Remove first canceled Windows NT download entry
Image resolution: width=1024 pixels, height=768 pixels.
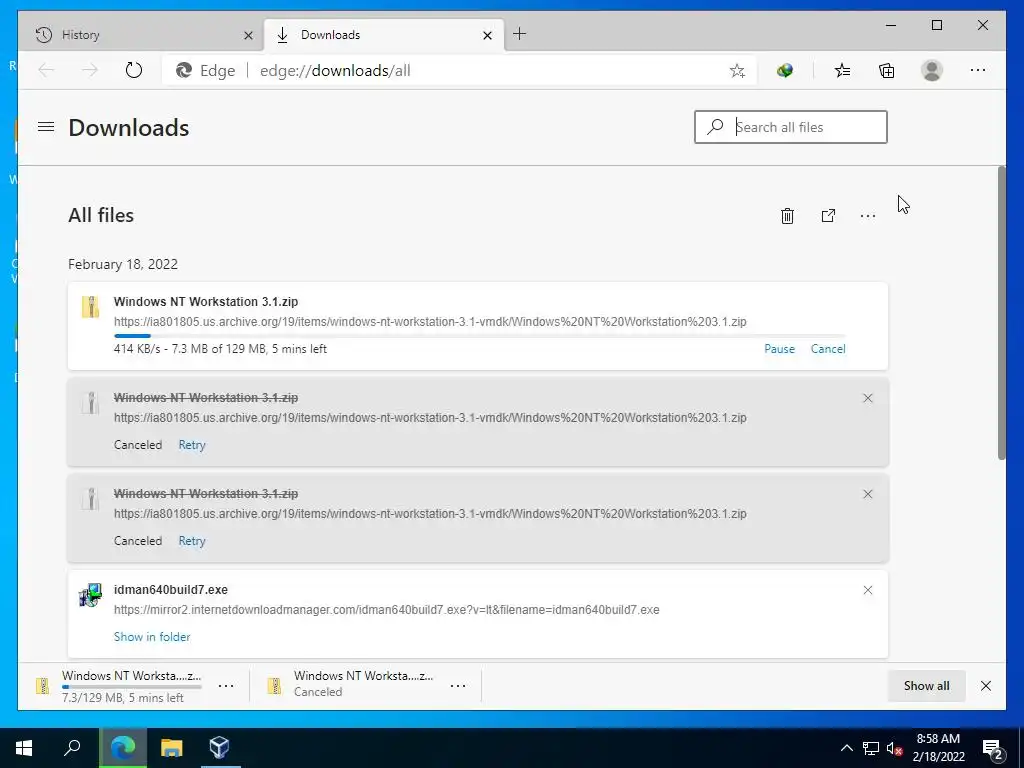868,398
